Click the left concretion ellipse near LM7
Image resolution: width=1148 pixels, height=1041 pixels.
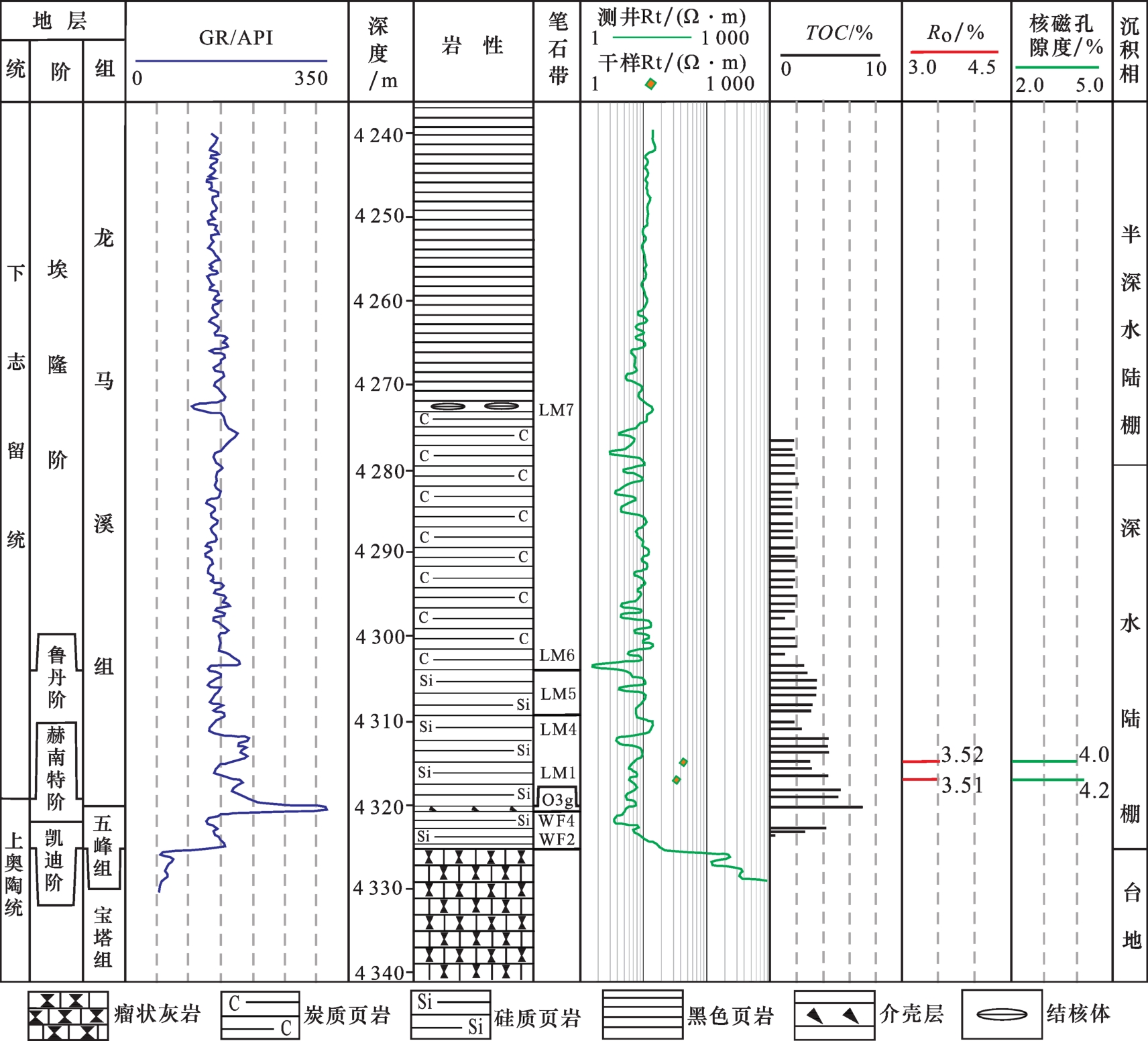tap(448, 406)
